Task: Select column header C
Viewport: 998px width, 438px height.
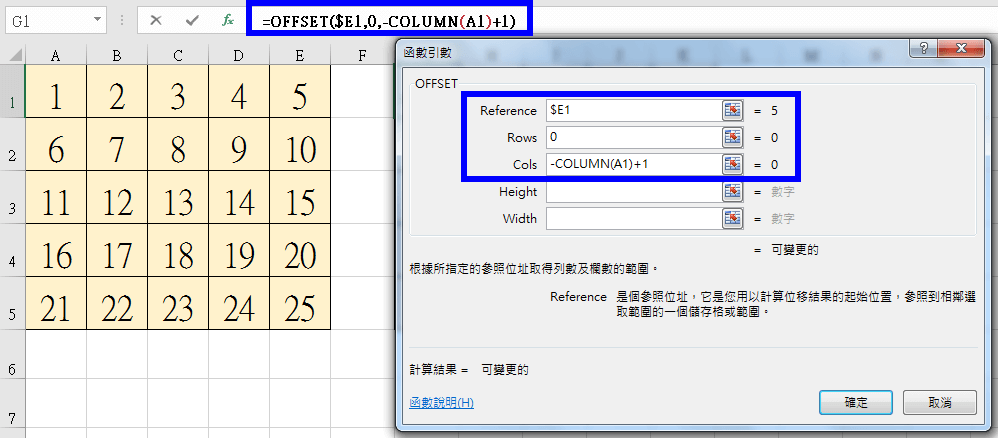Action: click(x=177, y=55)
